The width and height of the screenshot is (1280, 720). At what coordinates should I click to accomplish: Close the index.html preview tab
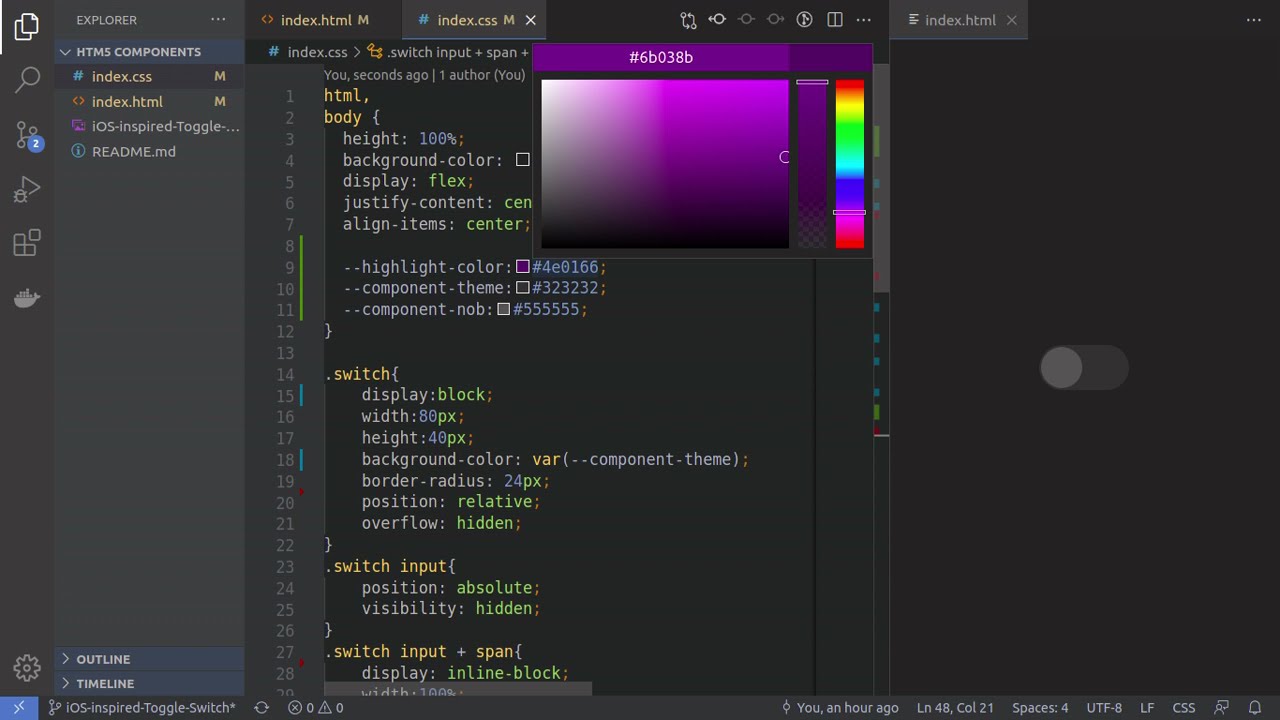1012,20
